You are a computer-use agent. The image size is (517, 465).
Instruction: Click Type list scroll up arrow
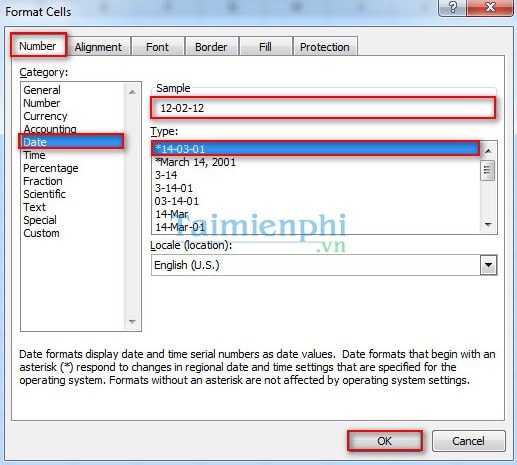(488, 151)
